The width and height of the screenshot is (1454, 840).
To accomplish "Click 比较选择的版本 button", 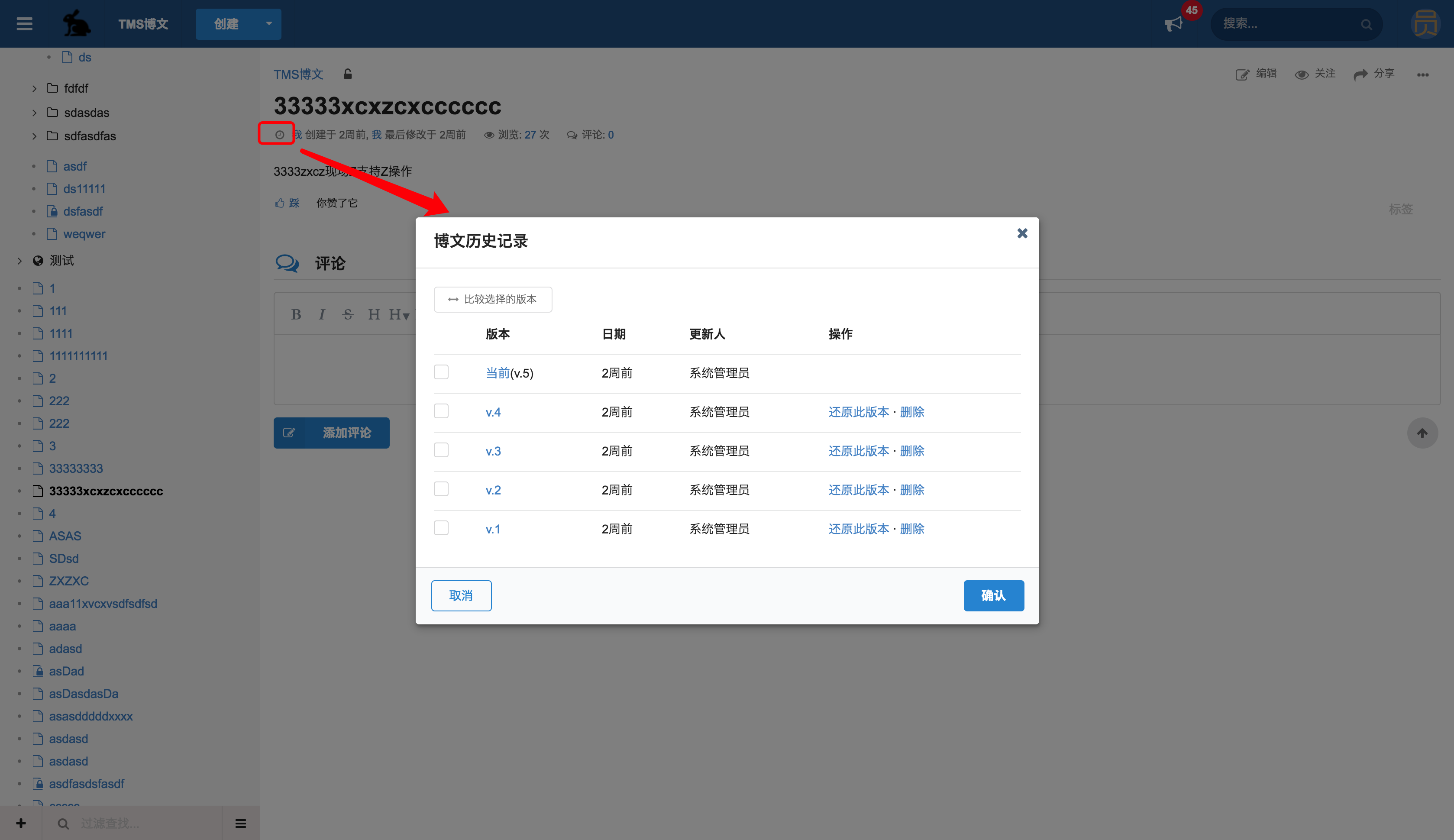I will (493, 300).
